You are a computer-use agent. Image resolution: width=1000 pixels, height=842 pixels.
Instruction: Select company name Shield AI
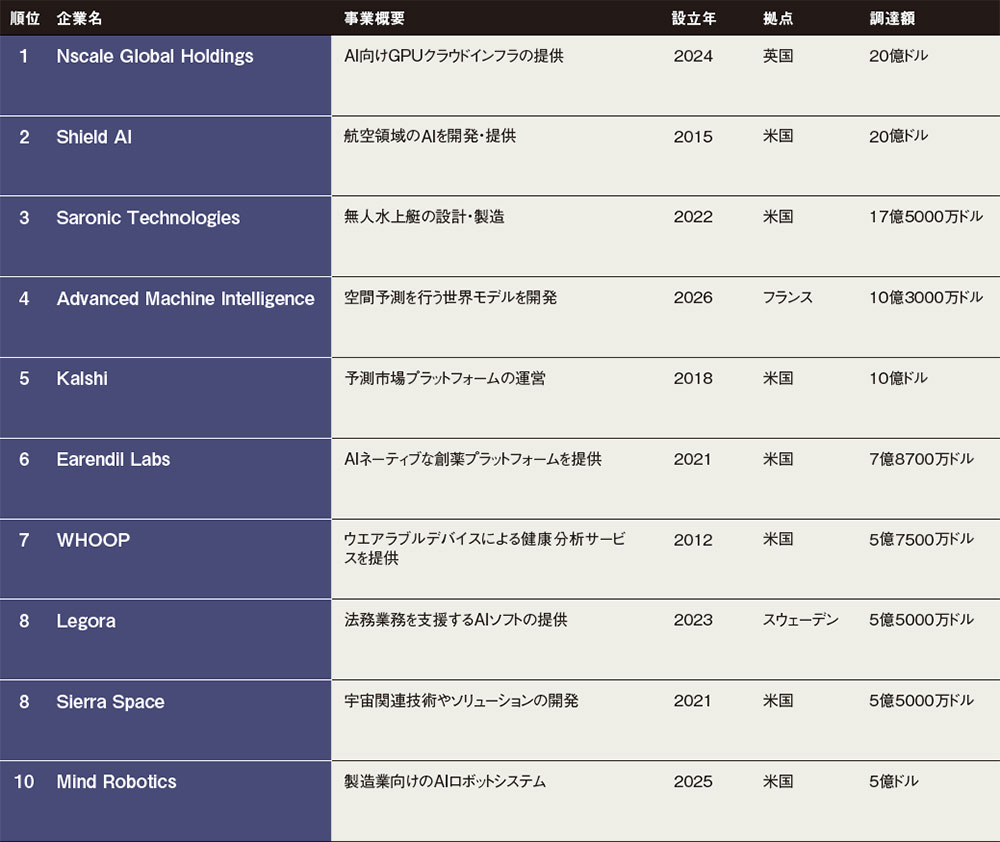click(x=94, y=137)
